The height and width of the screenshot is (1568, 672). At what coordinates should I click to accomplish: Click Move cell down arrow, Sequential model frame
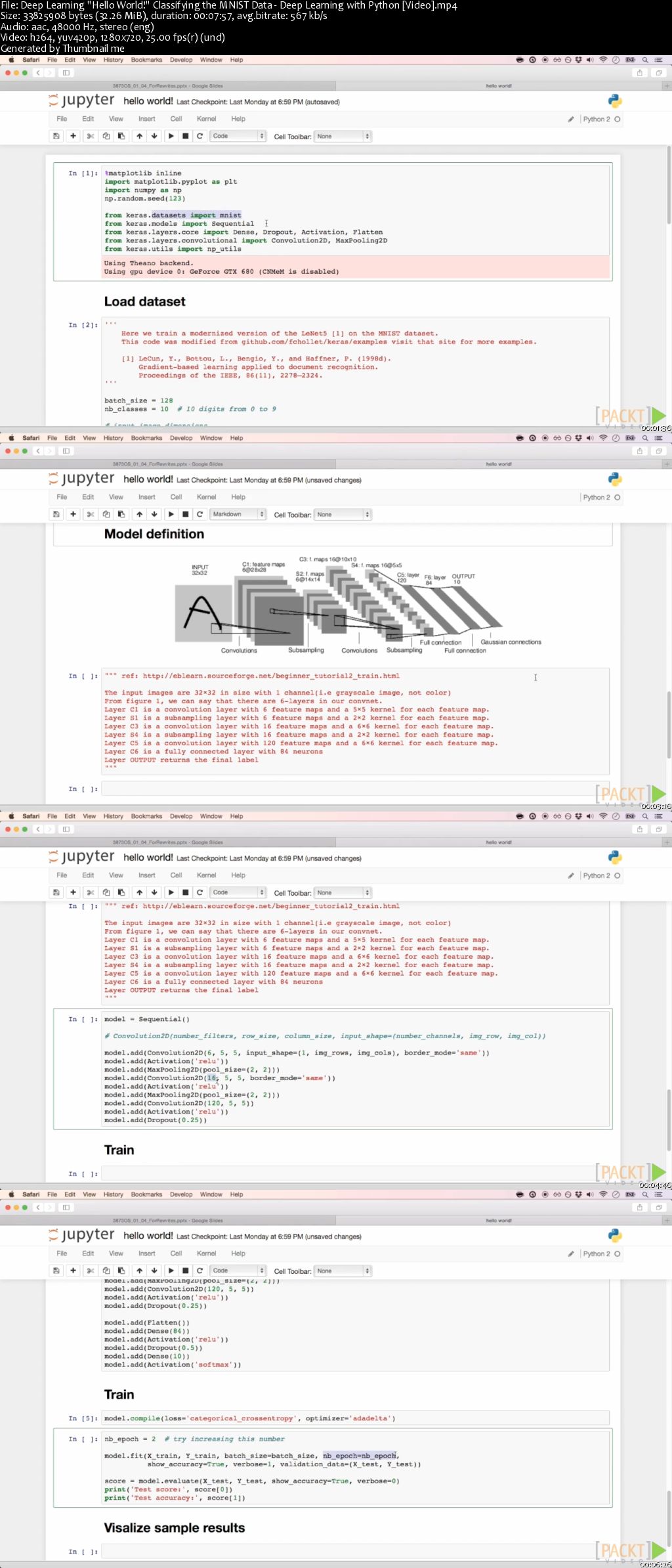point(154,892)
